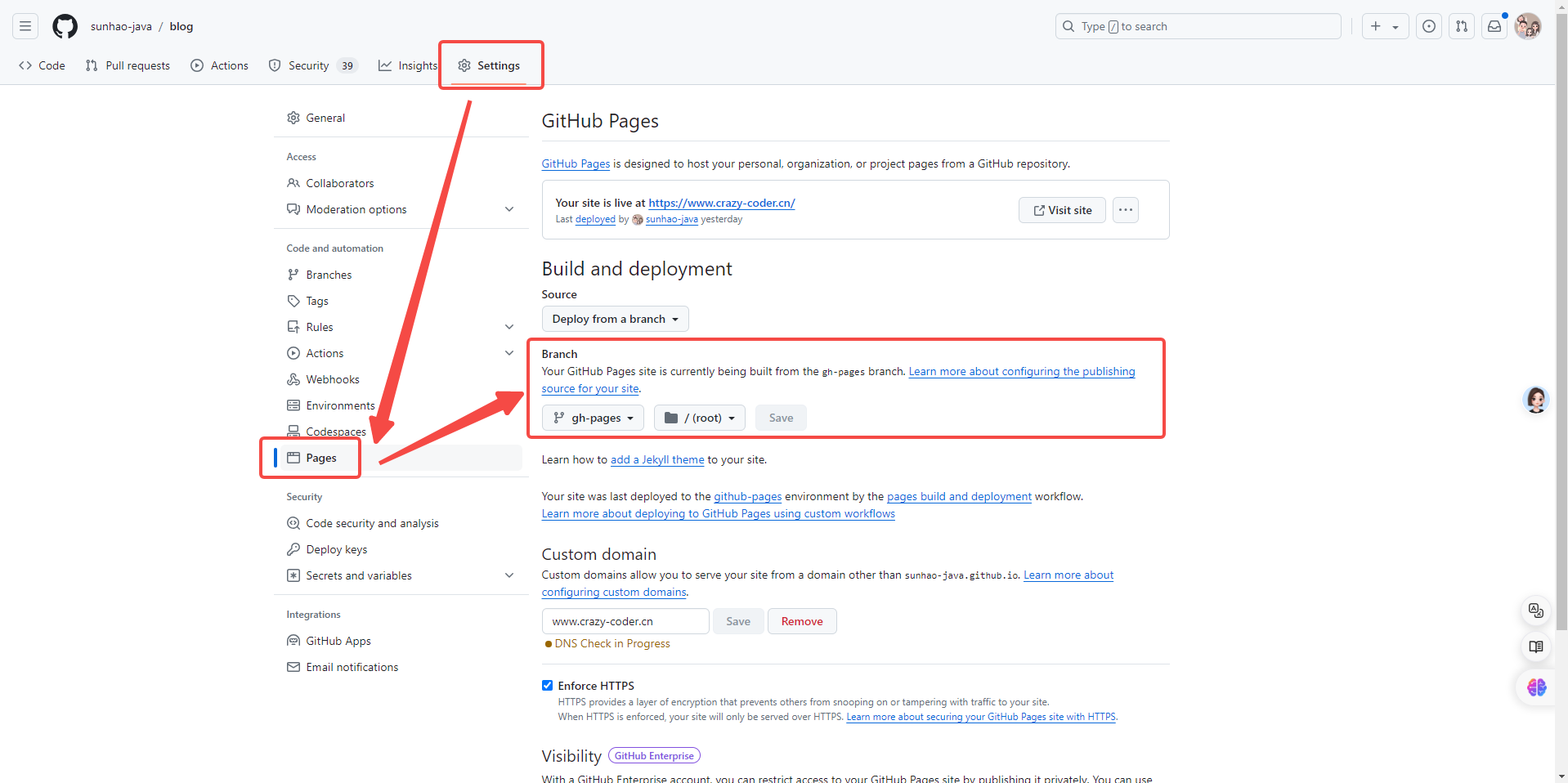Open the gh-pages branch selector
The height and width of the screenshot is (783, 1568).
(x=593, y=418)
